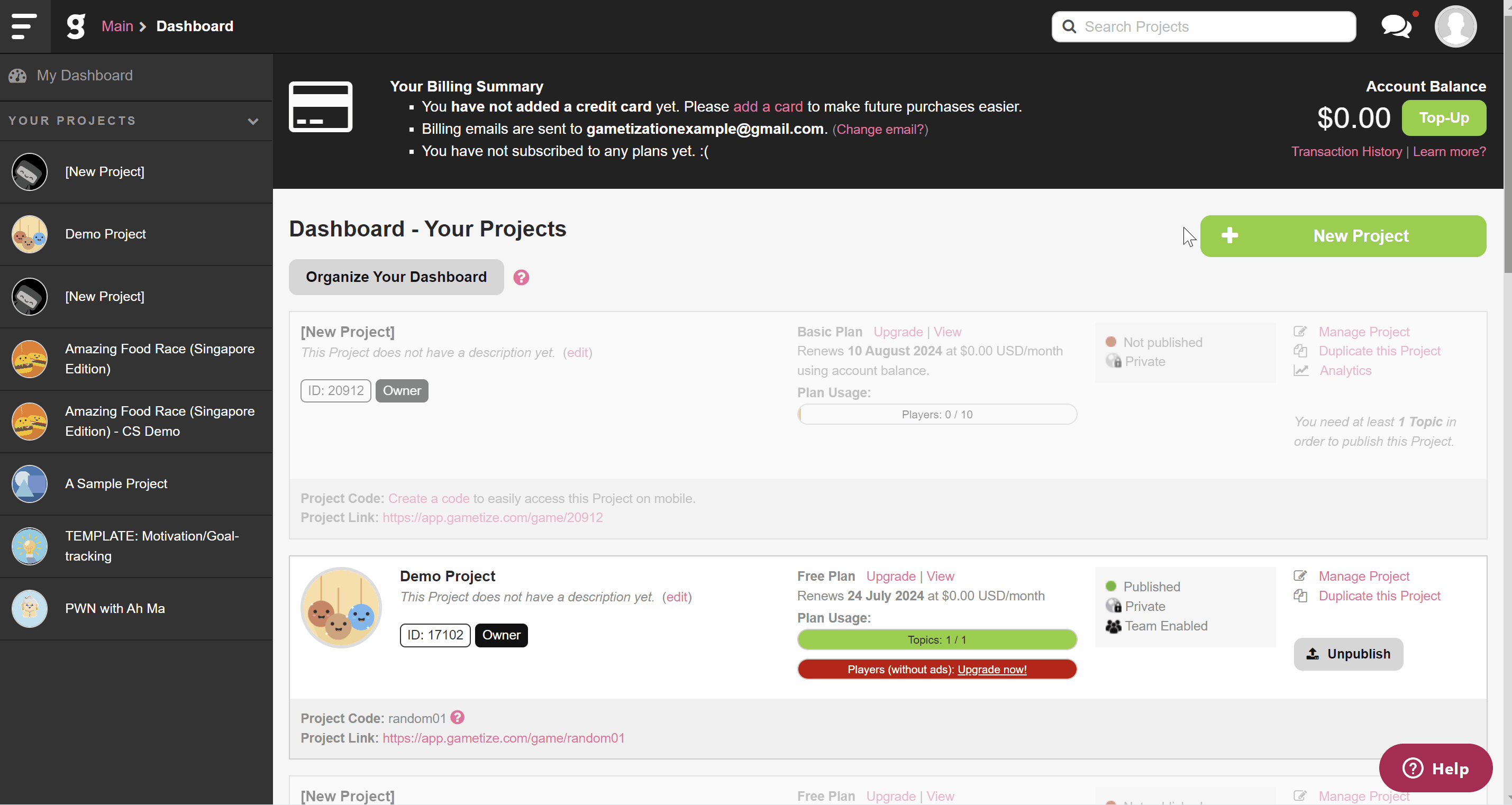Open project link app.gametize.com/game/20912
This screenshot has width=1512, height=805.
point(493,517)
